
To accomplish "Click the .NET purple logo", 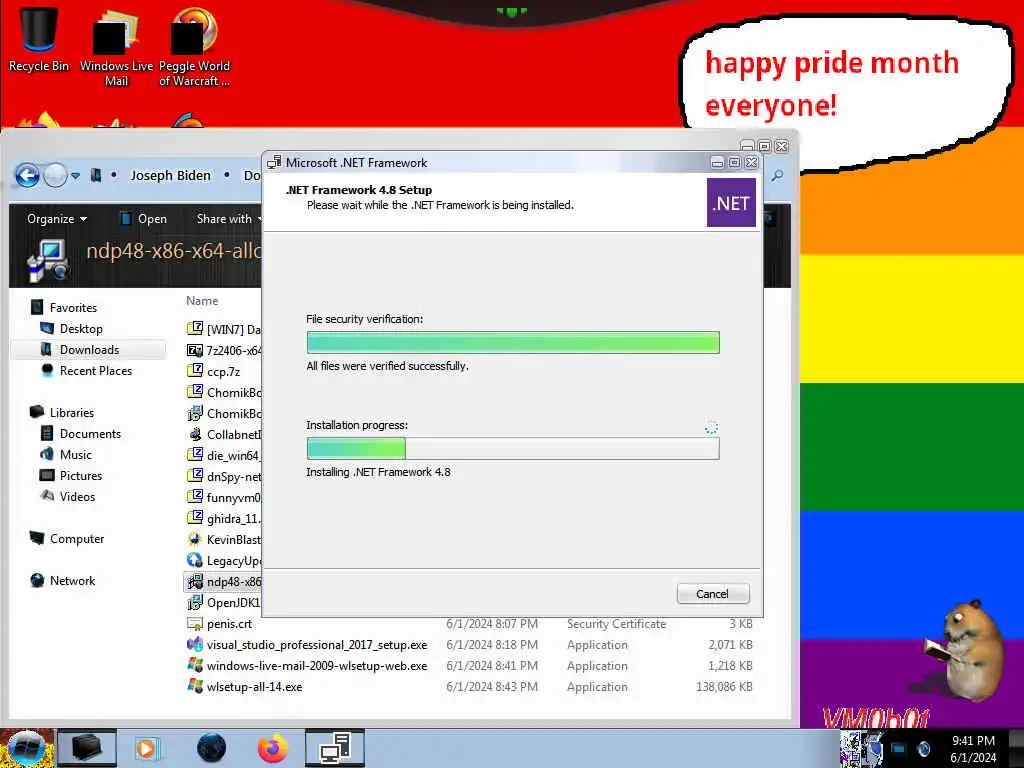I will point(731,203).
